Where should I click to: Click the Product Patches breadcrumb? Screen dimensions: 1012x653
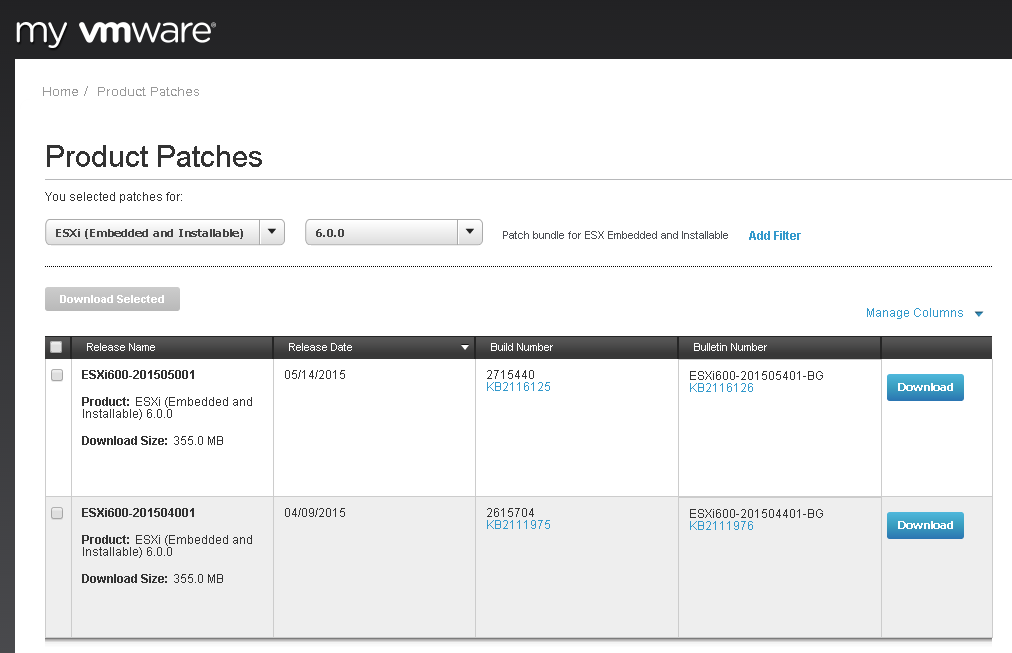tap(148, 91)
